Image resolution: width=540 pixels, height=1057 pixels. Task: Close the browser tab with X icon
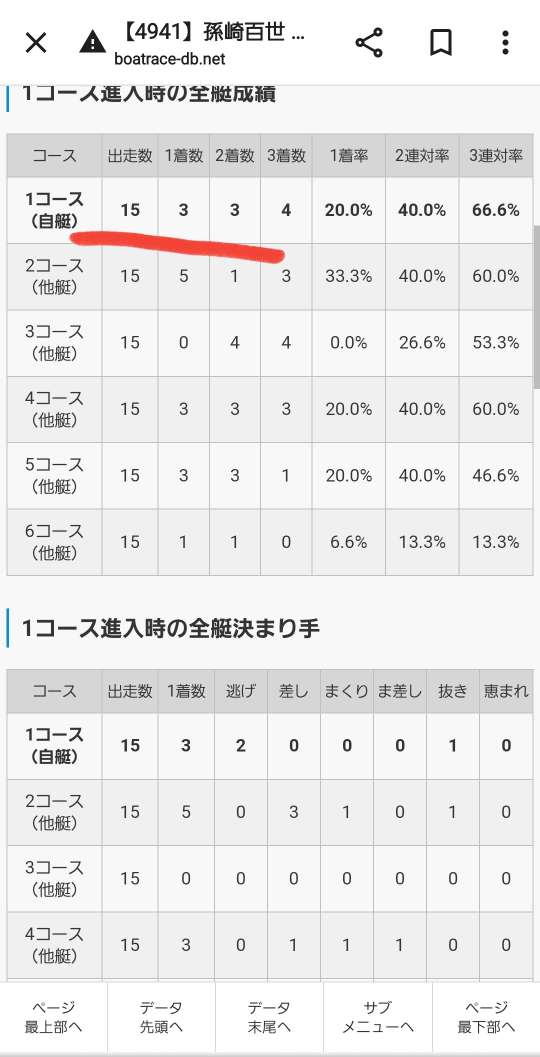(36, 43)
